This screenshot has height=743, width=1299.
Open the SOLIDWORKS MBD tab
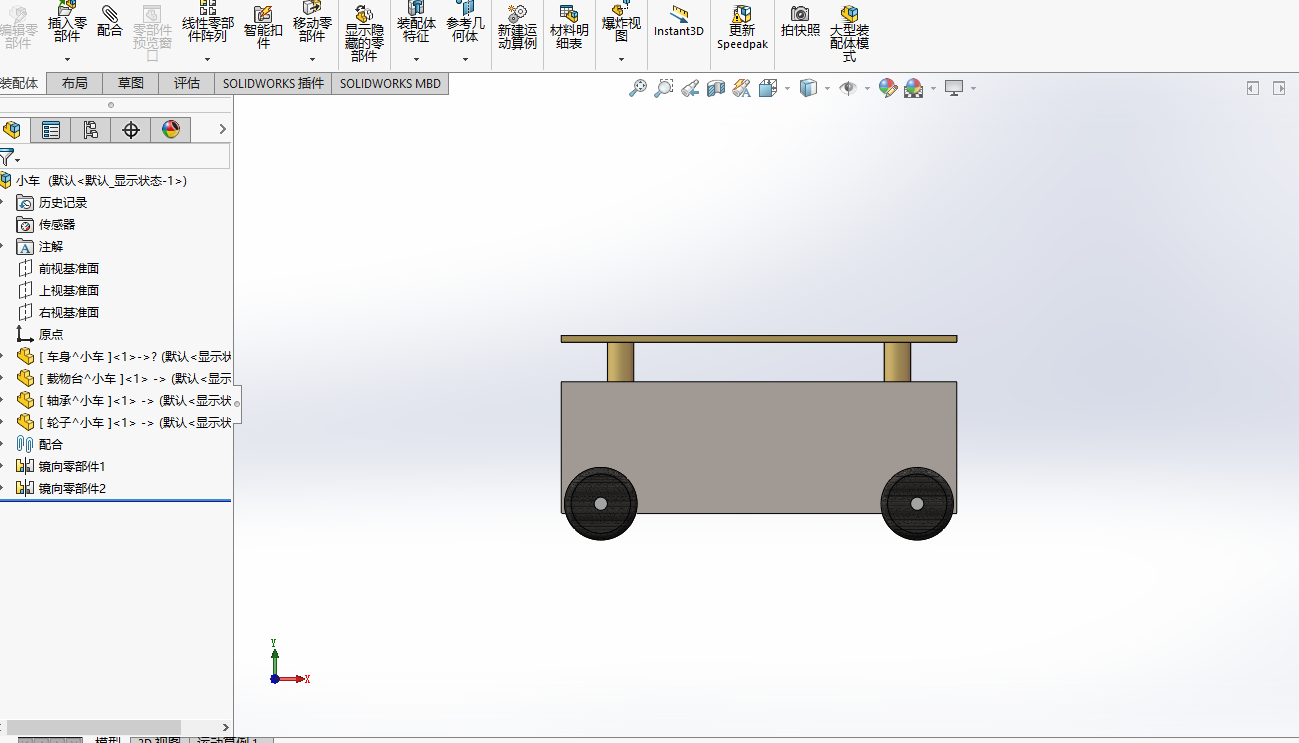[390, 83]
